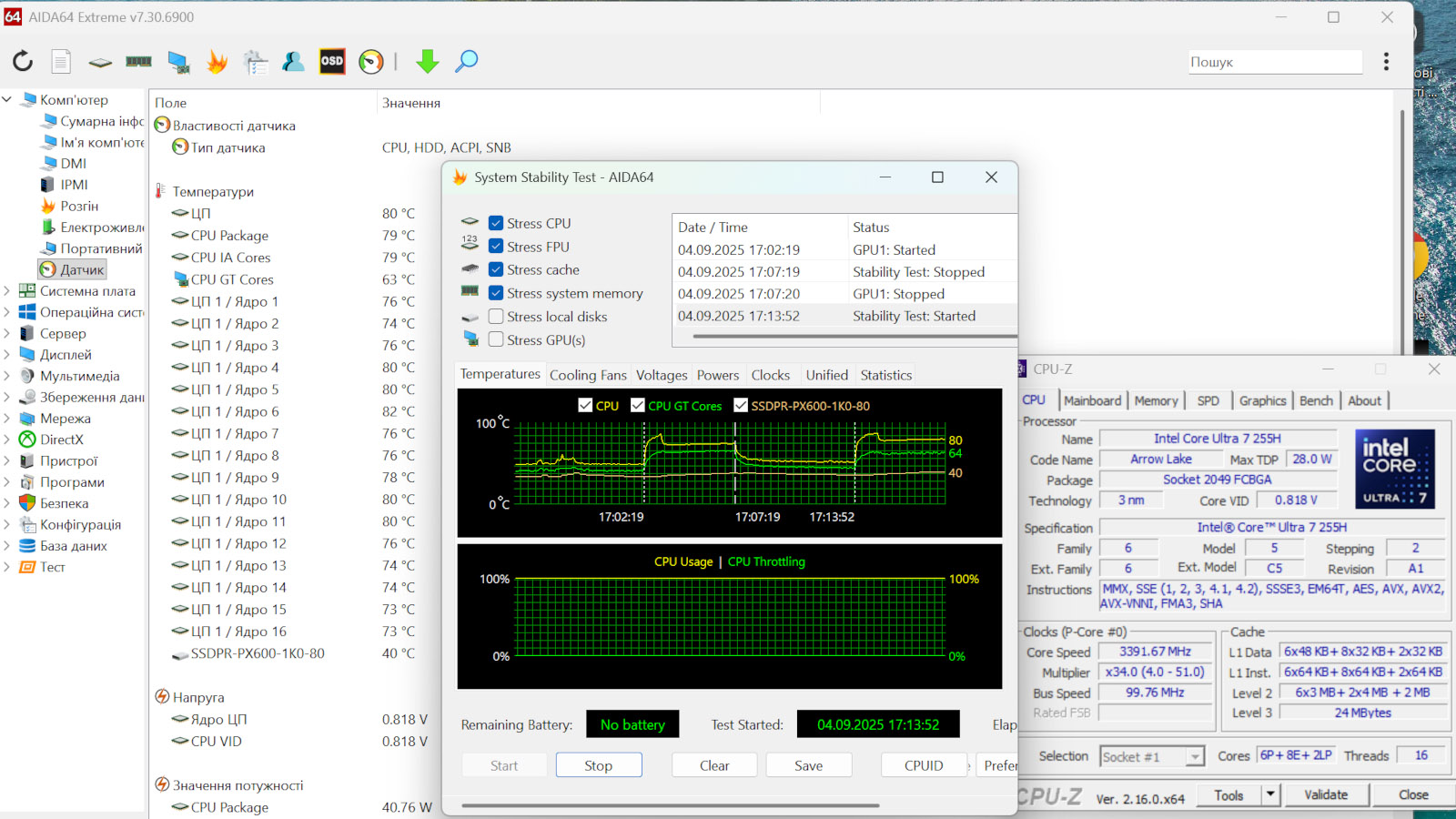This screenshot has width=1456, height=819.
Task: Click the Пошук search input field
Action: [1275, 62]
